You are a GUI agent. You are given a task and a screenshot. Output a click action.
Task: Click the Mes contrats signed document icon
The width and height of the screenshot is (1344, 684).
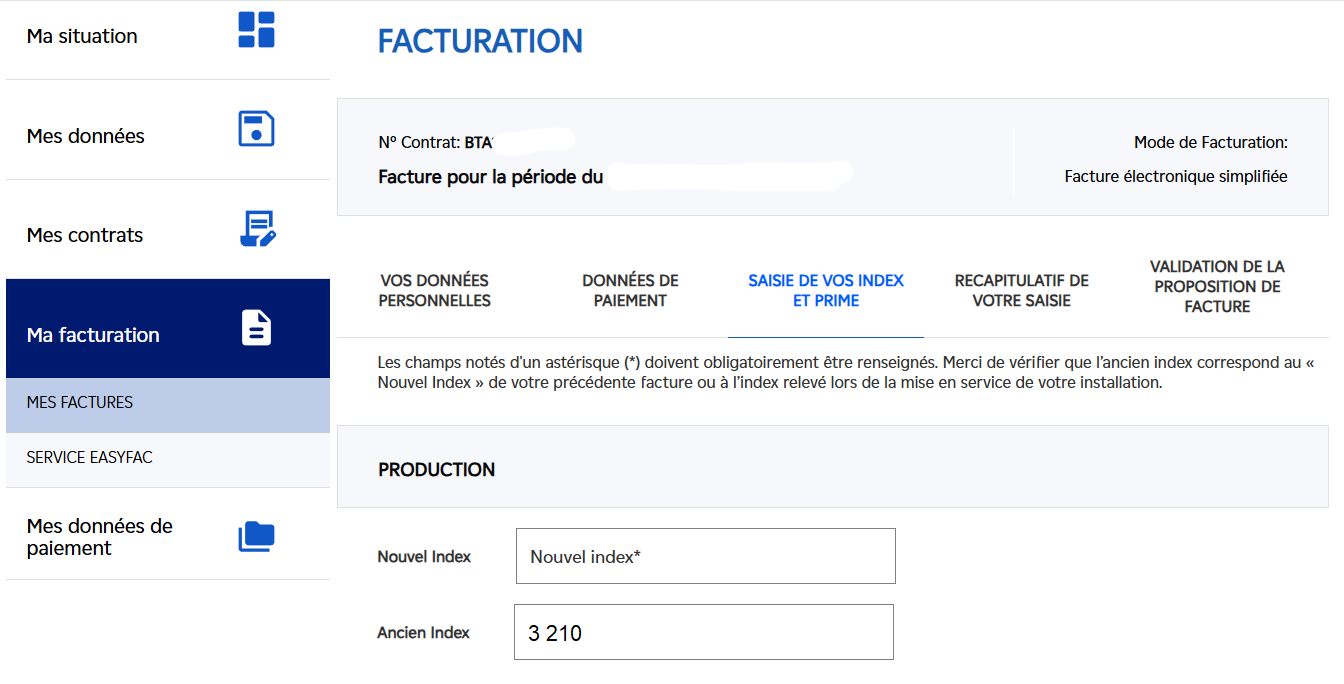coord(257,229)
